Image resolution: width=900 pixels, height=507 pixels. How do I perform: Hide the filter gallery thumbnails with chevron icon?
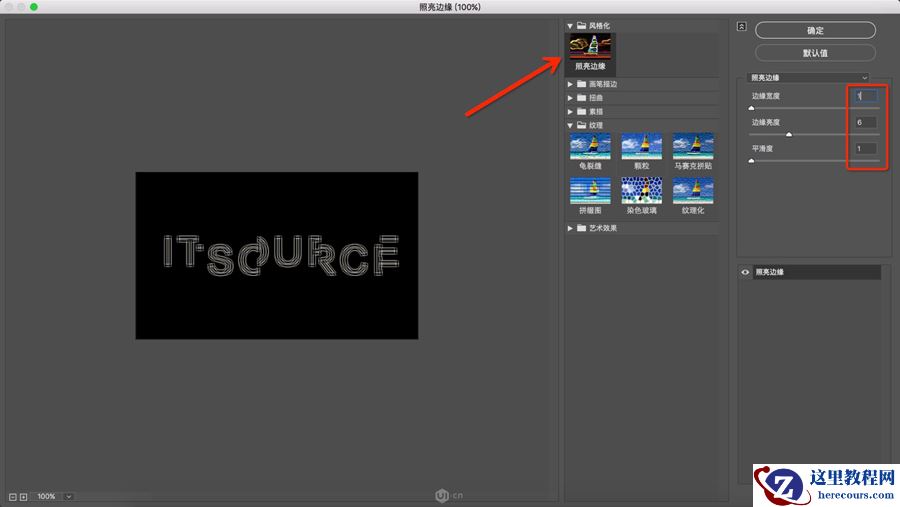point(742,26)
